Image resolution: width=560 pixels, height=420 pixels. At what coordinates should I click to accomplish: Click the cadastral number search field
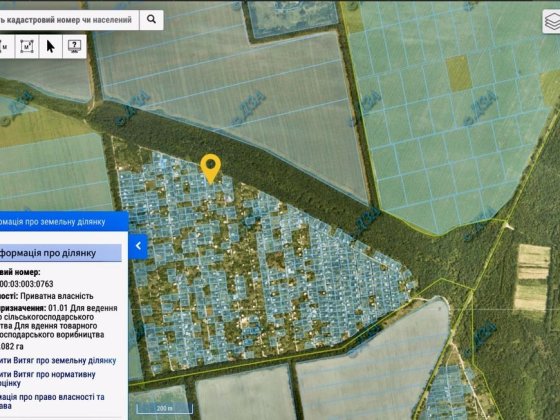(x=69, y=20)
